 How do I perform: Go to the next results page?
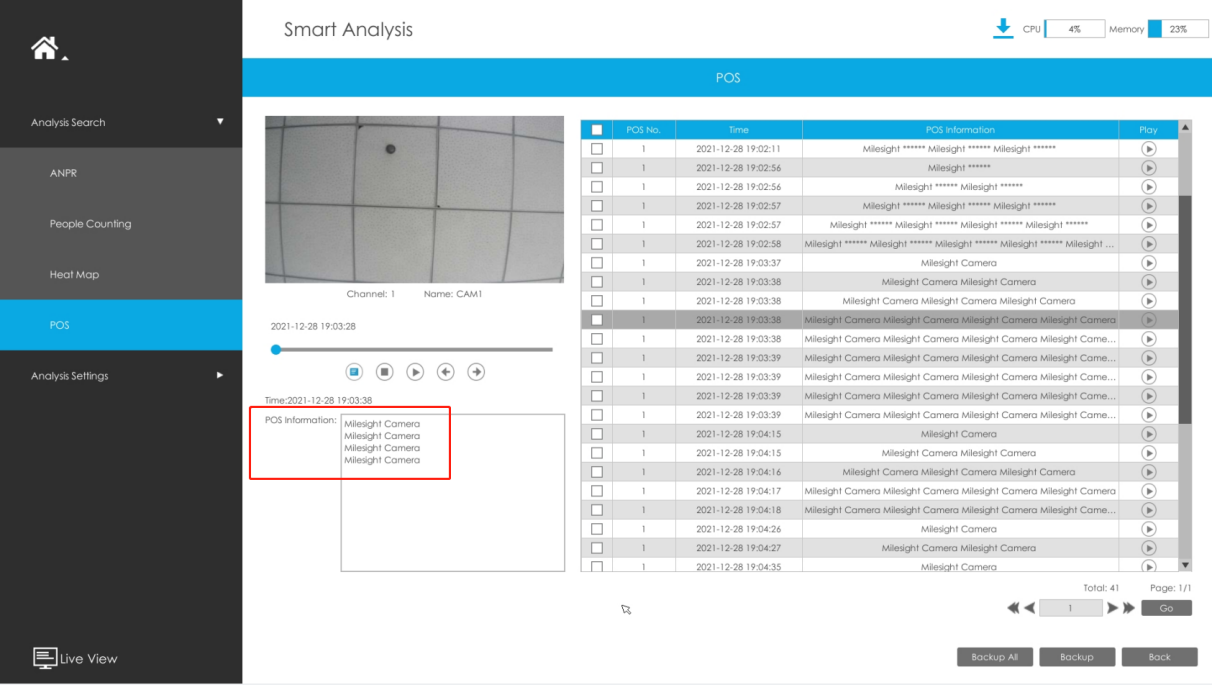coord(1112,608)
